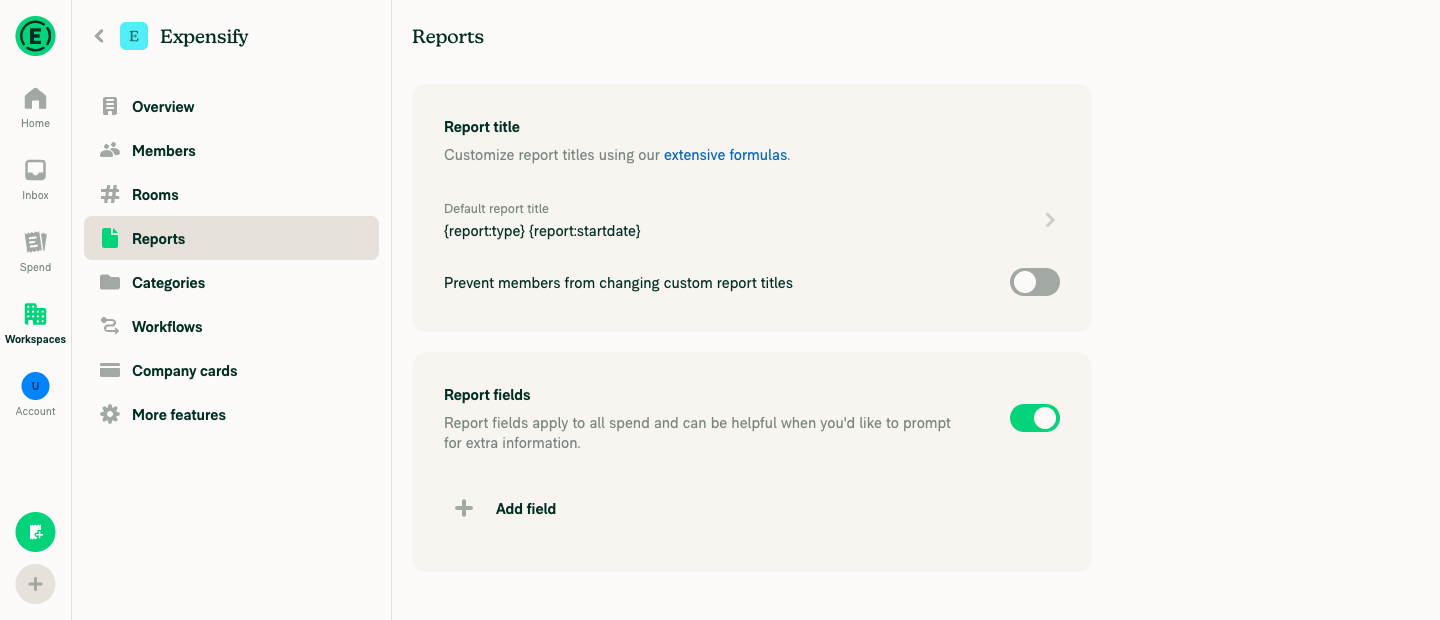Click the Home label text

point(35,123)
